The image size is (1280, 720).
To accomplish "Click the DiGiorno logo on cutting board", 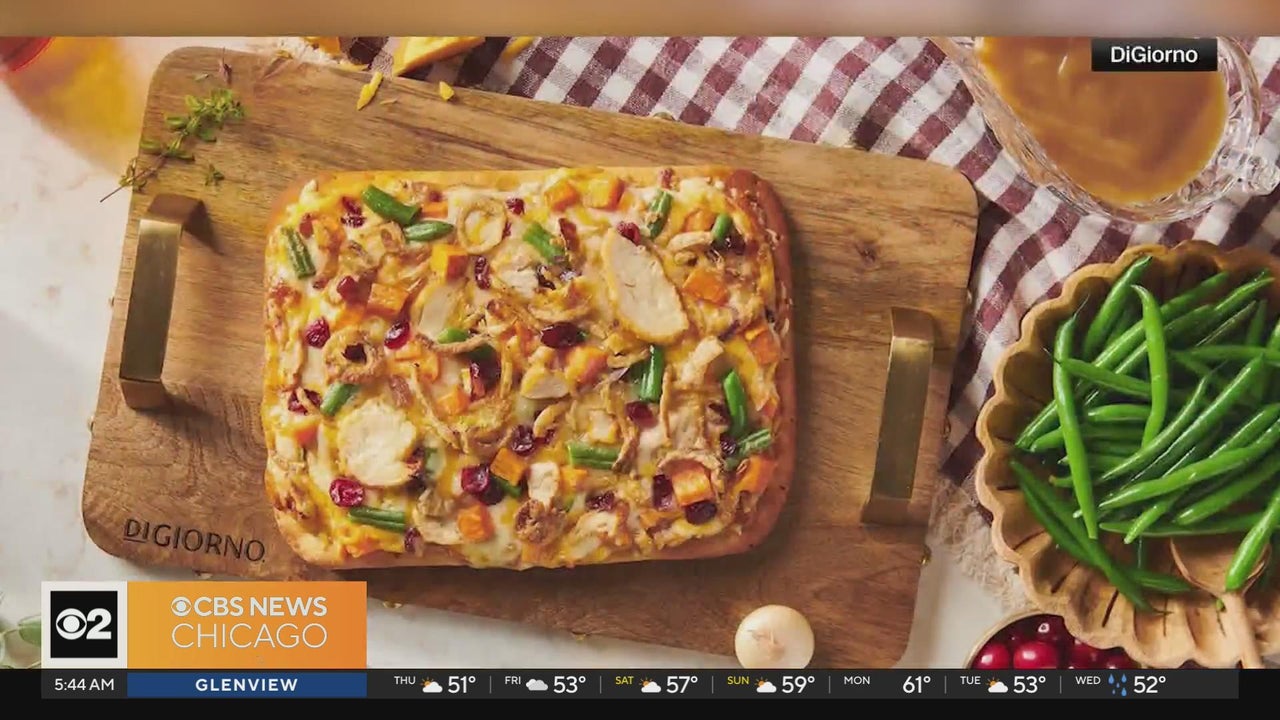I will point(193,539).
